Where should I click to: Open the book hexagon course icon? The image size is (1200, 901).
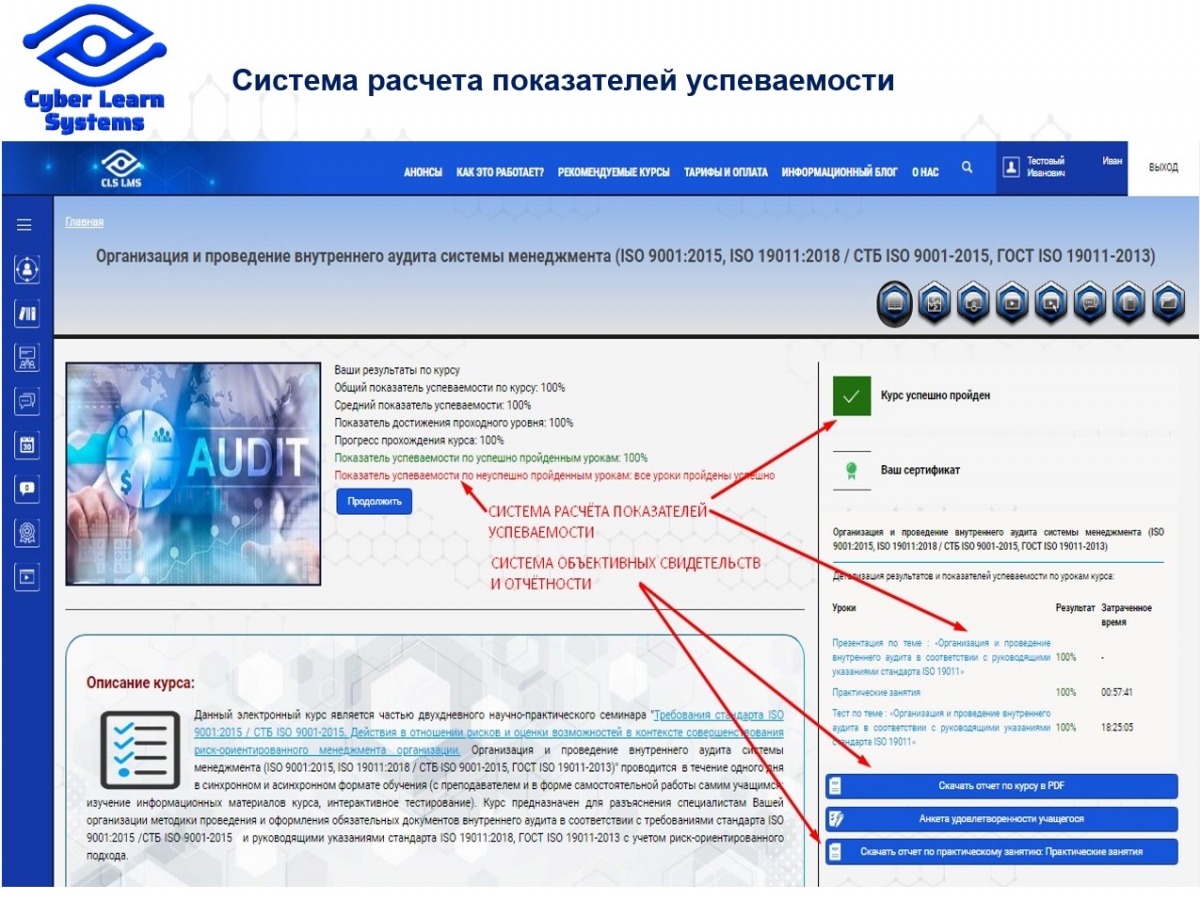click(x=895, y=303)
